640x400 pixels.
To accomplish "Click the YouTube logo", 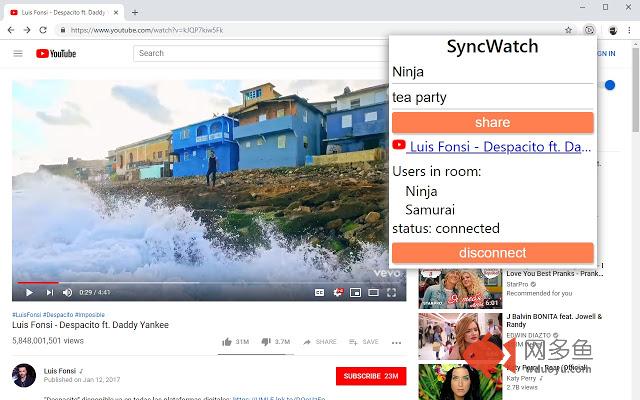I will tap(56, 53).
